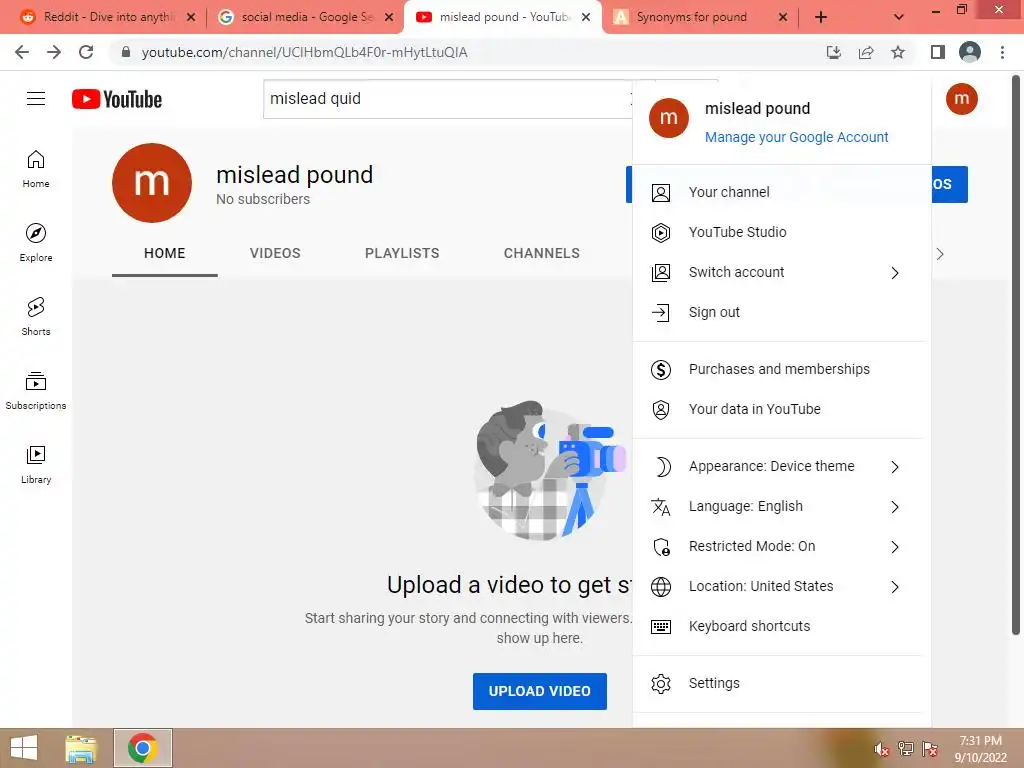
Task: Click the account avatar in the top right
Action: pos(961,99)
